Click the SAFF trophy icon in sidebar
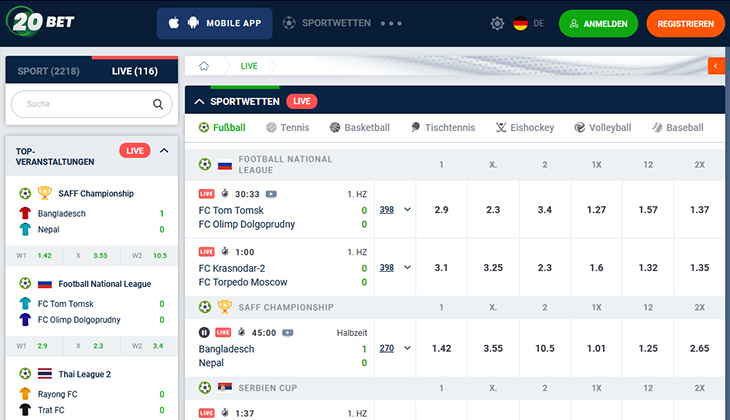Viewport: 730px width, 420px height. (x=45, y=192)
